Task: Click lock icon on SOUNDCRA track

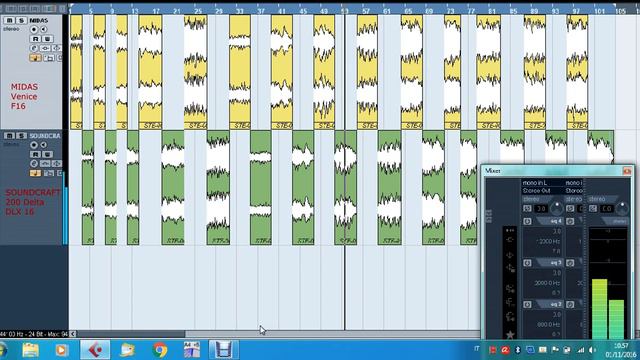Action: (49, 173)
